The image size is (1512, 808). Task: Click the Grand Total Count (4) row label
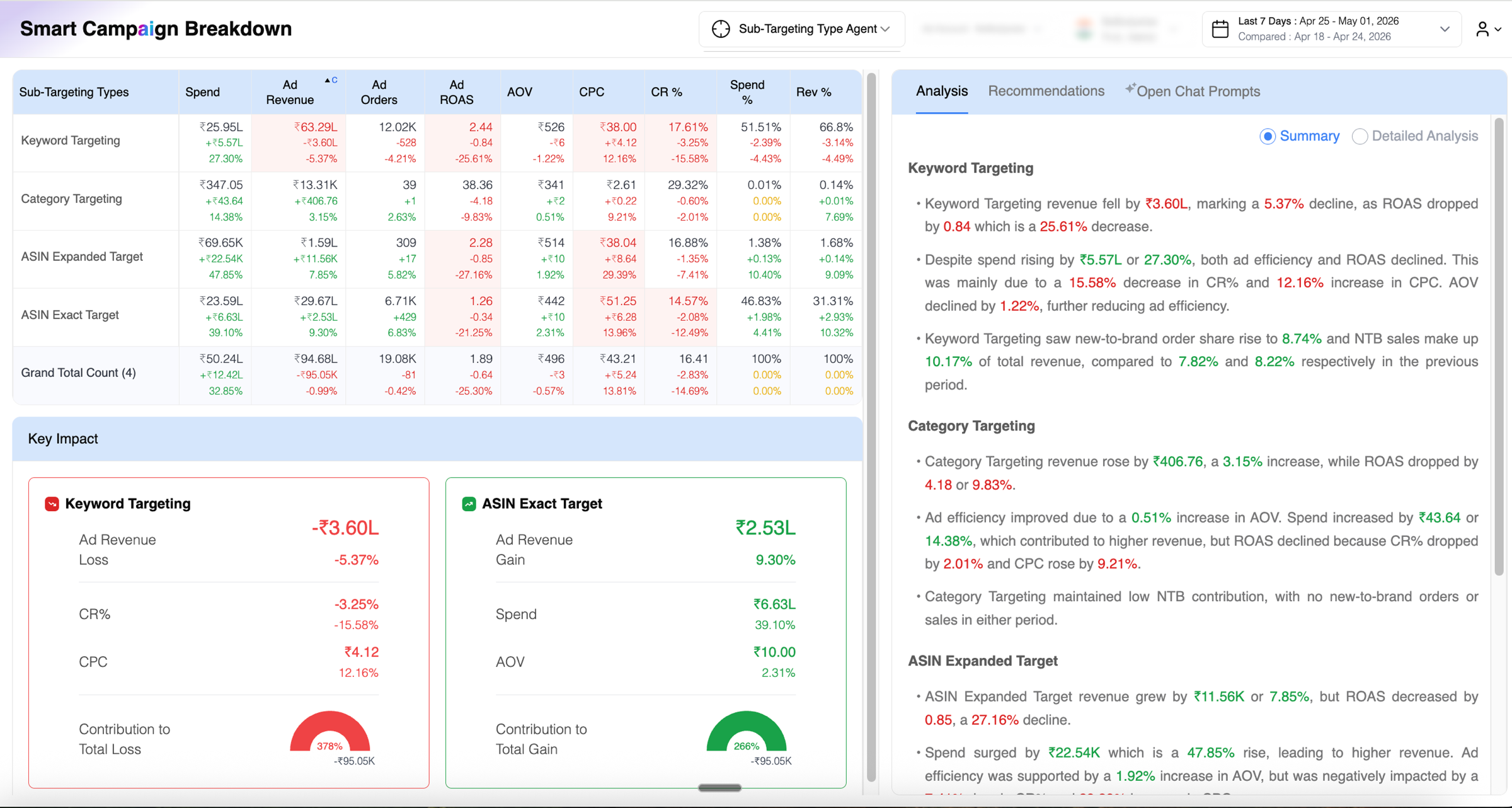[x=79, y=373]
